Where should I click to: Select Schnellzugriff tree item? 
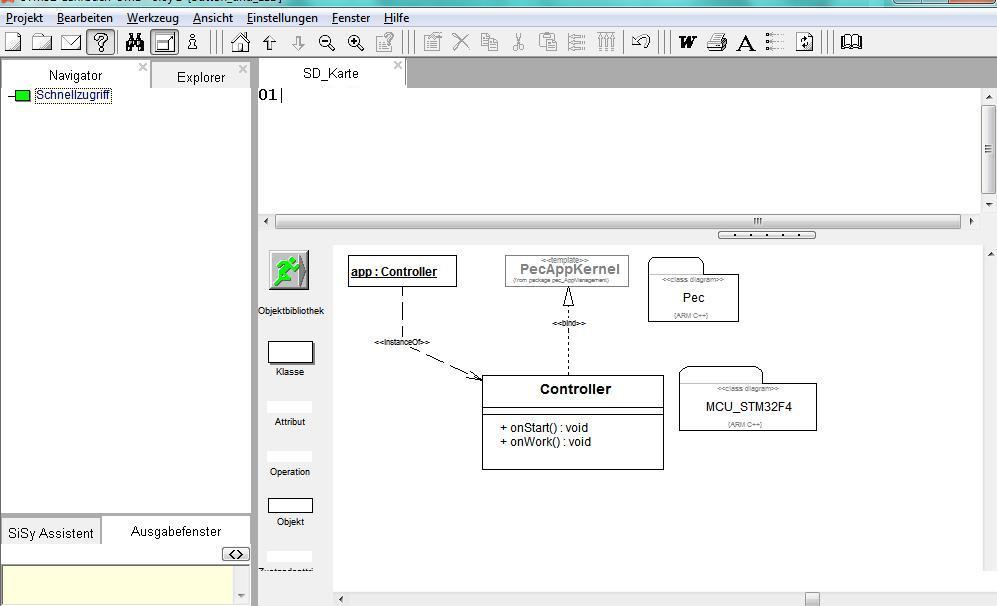click(x=73, y=95)
